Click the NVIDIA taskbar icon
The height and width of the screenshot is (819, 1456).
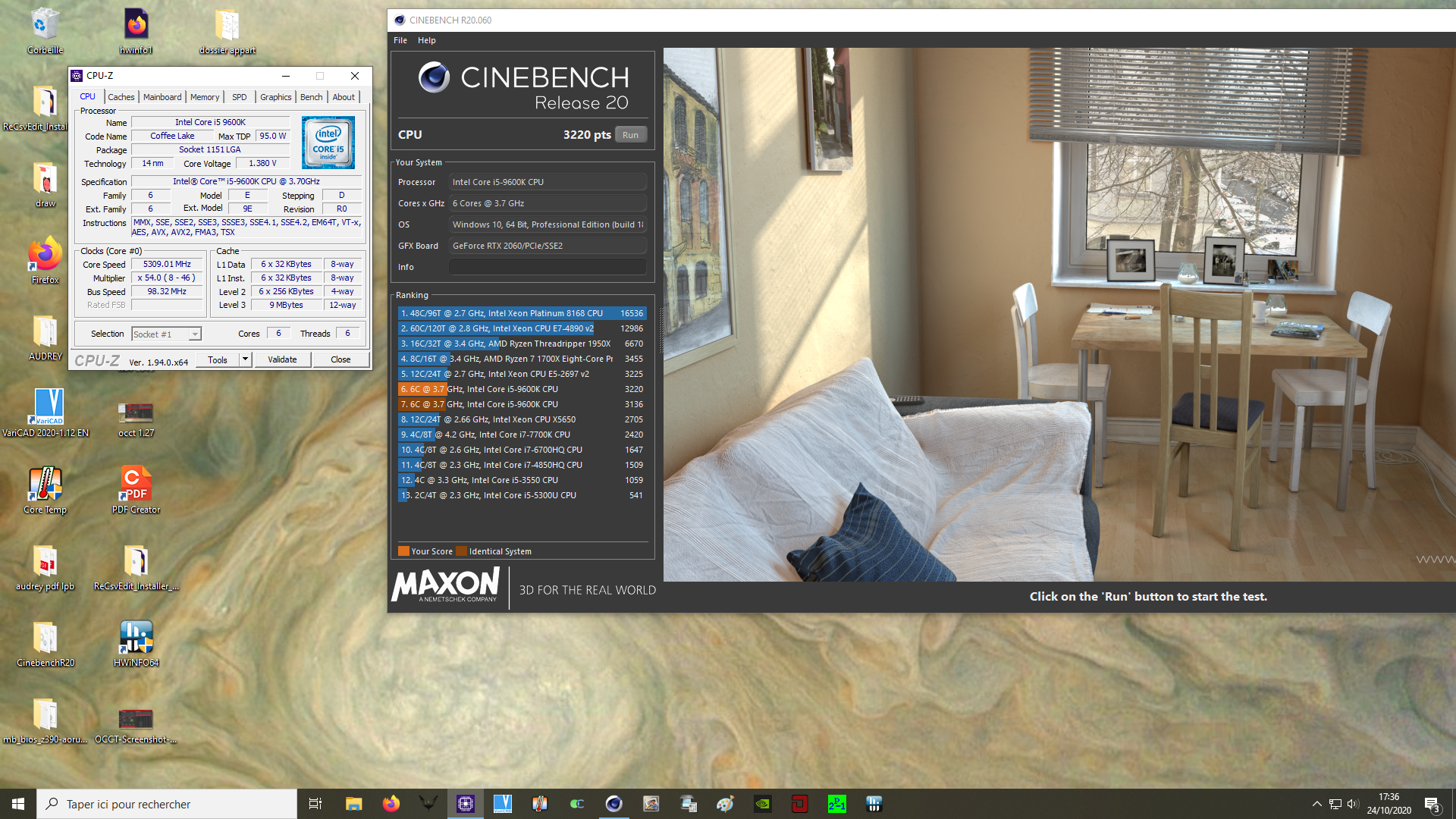coord(763,804)
